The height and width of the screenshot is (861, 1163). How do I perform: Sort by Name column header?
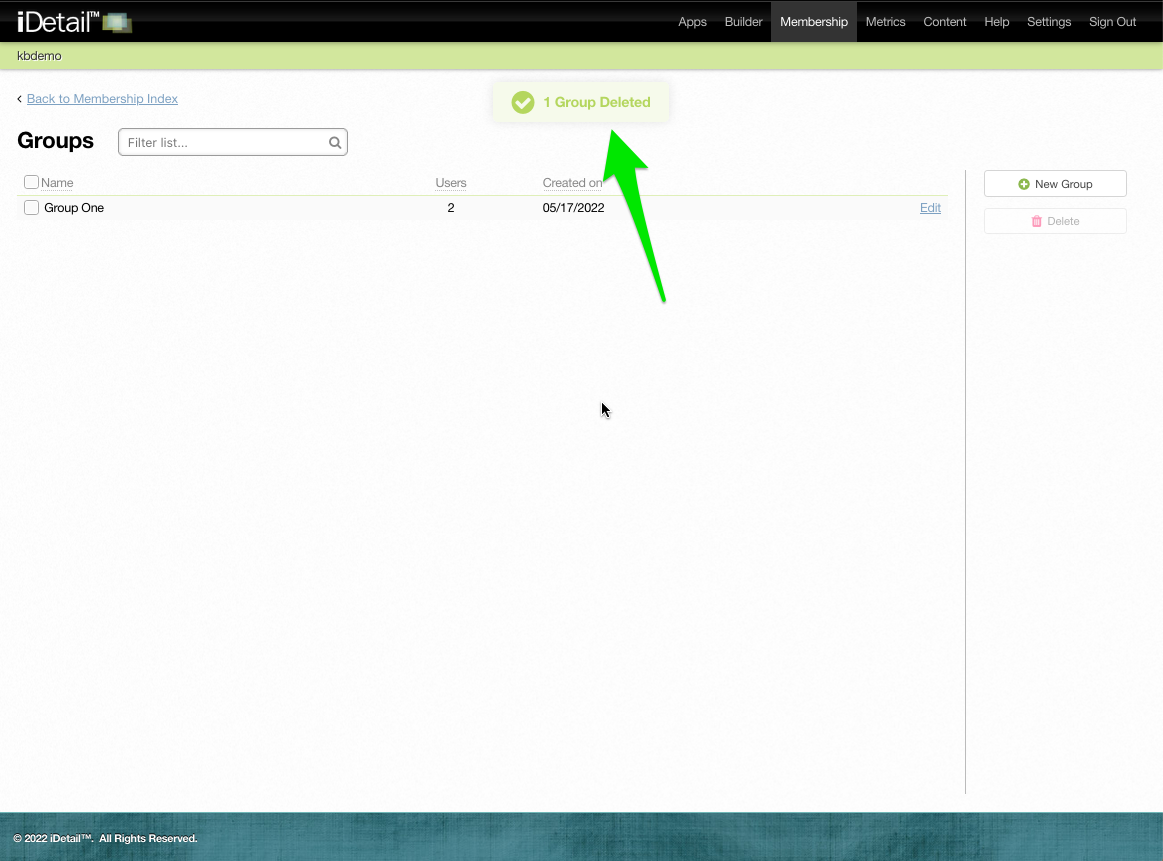[x=57, y=182]
